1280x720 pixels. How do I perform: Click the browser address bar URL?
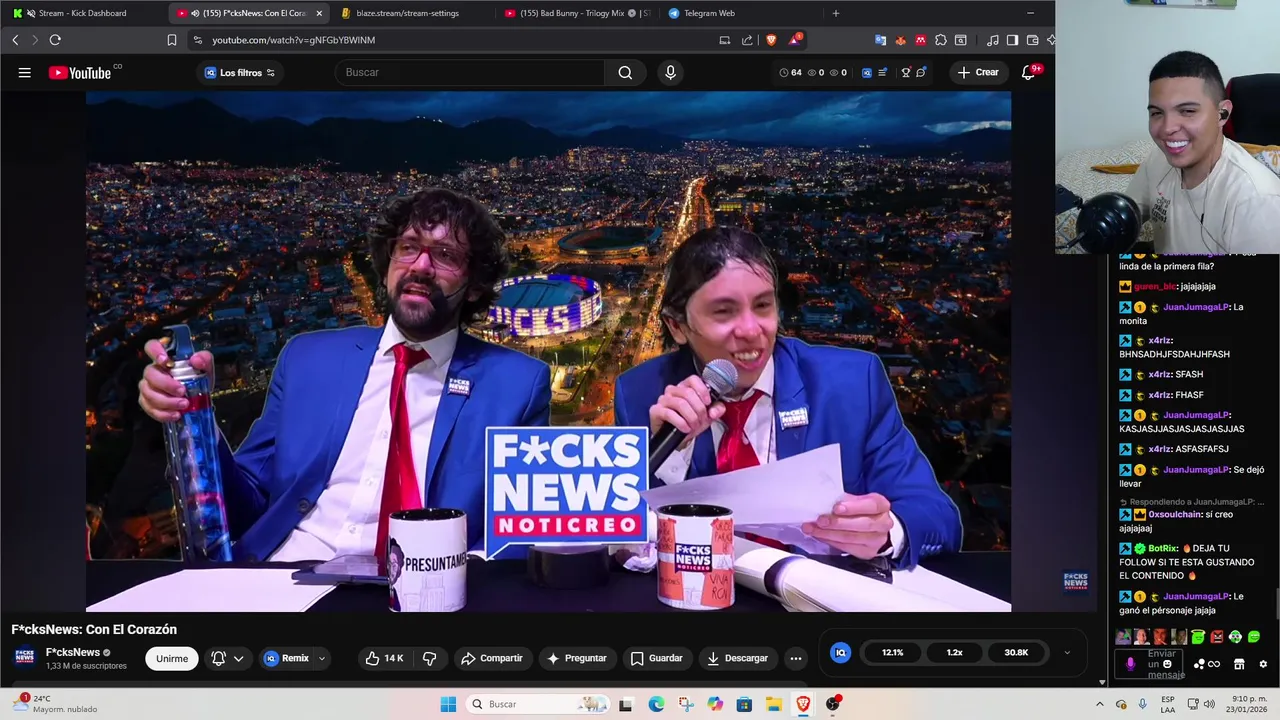pyautogui.click(x=293, y=40)
